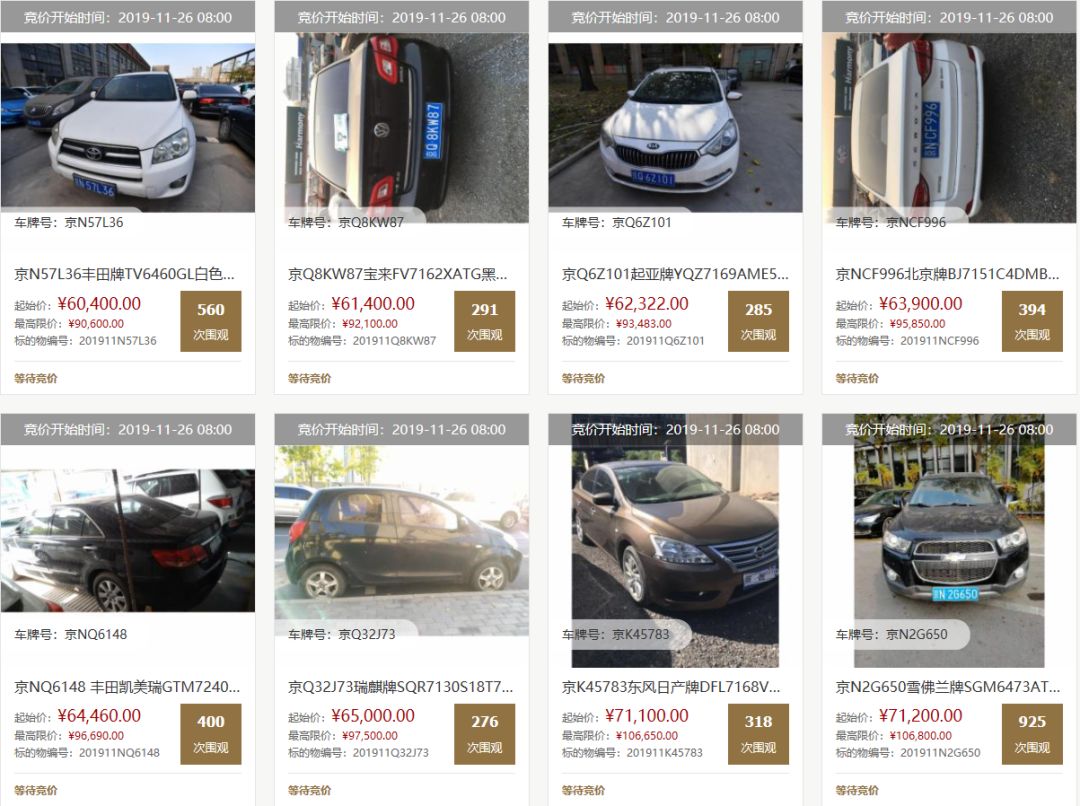Open listing title 京K45783东风日产牌DFL7168V
This screenshot has width=1080, height=806.
click(x=671, y=687)
